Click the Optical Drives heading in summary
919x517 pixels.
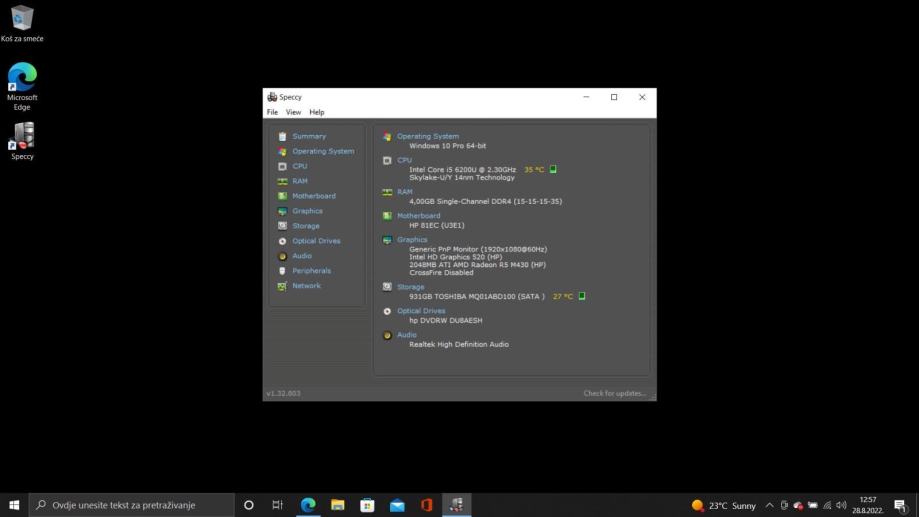coord(421,311)
